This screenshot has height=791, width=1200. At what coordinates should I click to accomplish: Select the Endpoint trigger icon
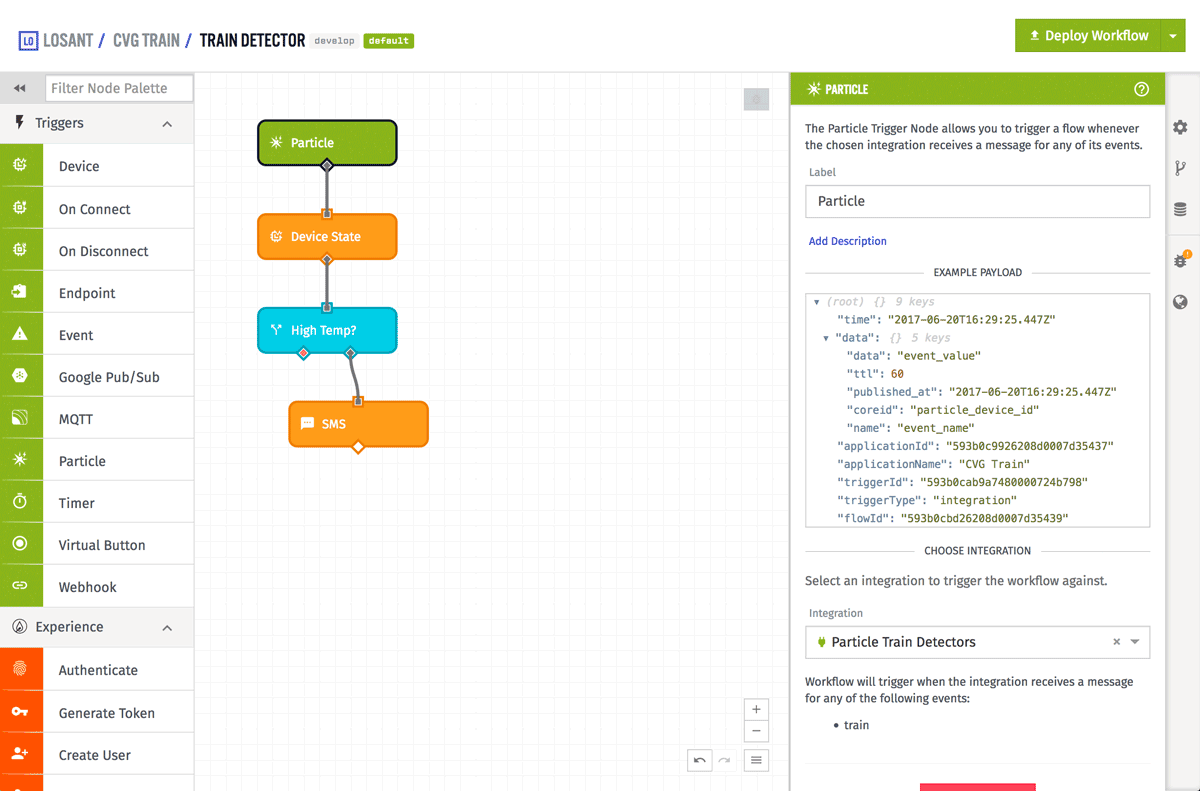21,292
